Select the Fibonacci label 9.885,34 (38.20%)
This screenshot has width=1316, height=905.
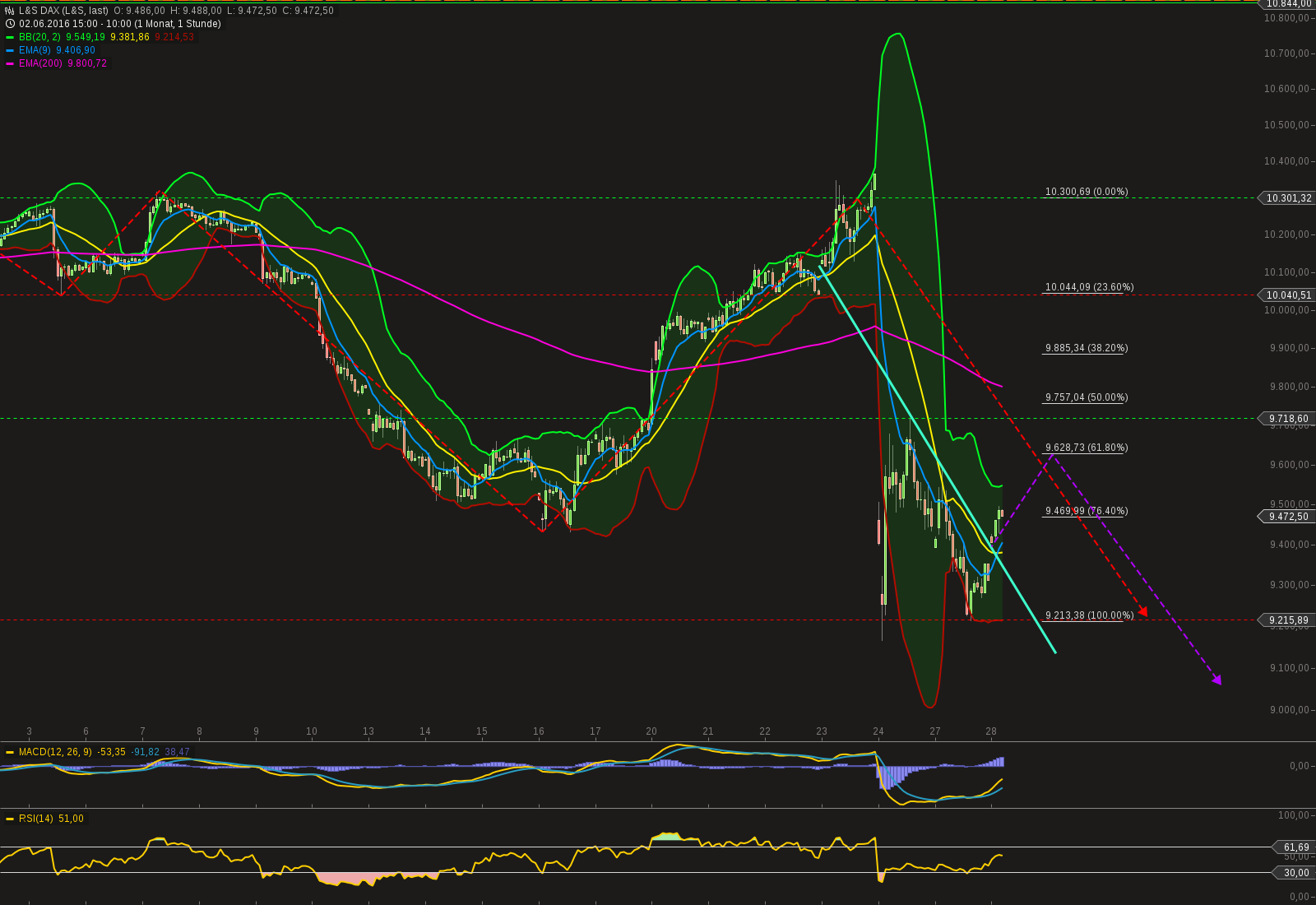pos(1087,348)
